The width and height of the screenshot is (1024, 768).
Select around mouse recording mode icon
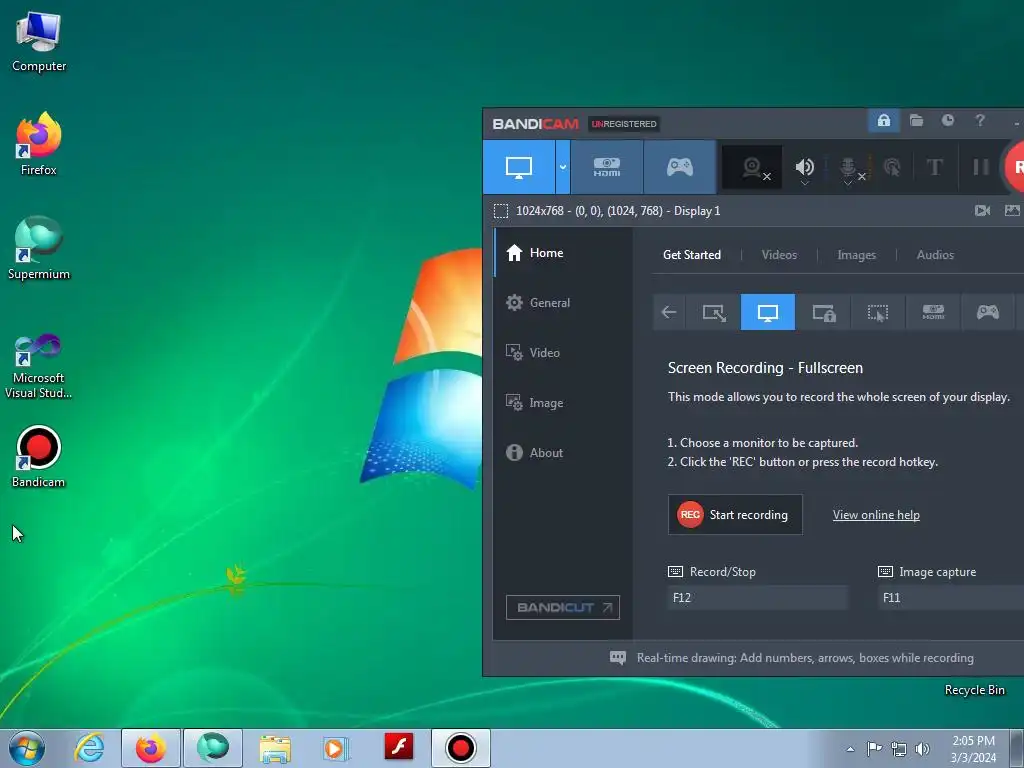coord(878,312)
